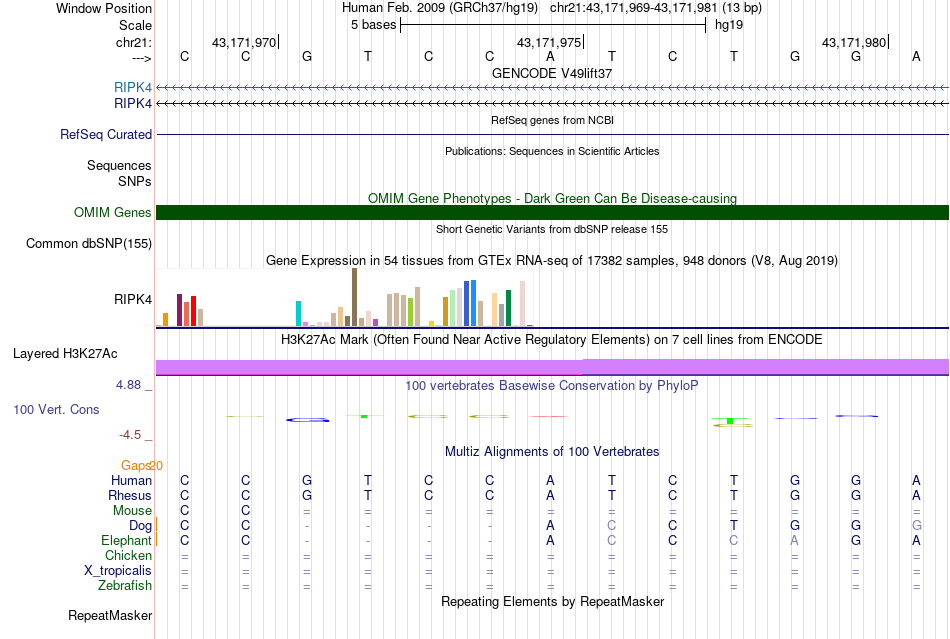Viewport: 950px width, 639px height.
Task: Click the dark green OMIM gene bar
Action: (x=553, y=213)
